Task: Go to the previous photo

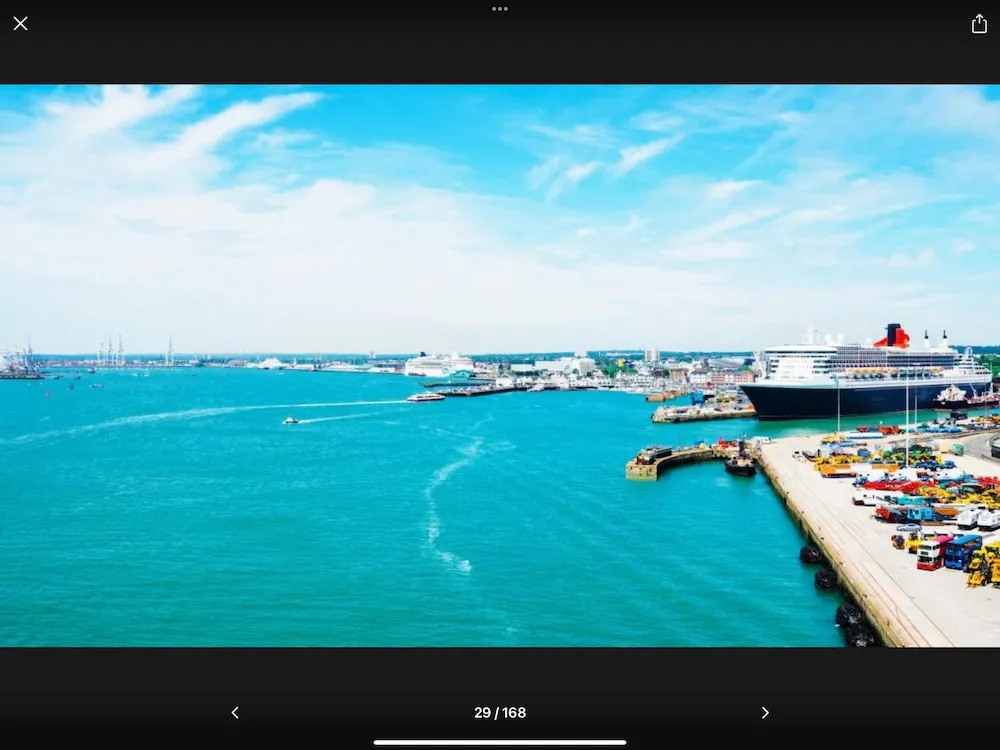Action: click(235, 712)
